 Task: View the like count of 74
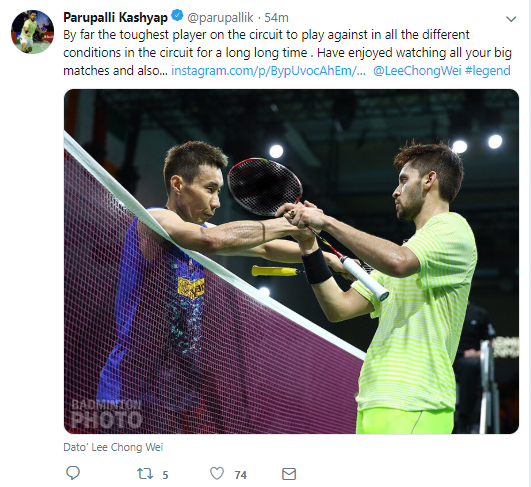[240, 475]
